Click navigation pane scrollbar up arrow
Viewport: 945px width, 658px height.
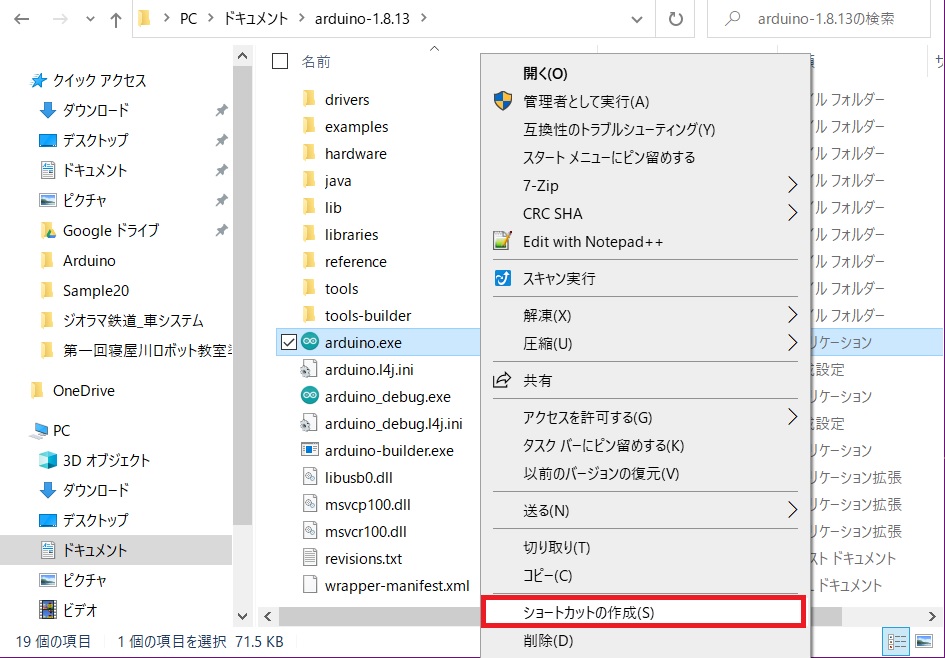[242, 56]
